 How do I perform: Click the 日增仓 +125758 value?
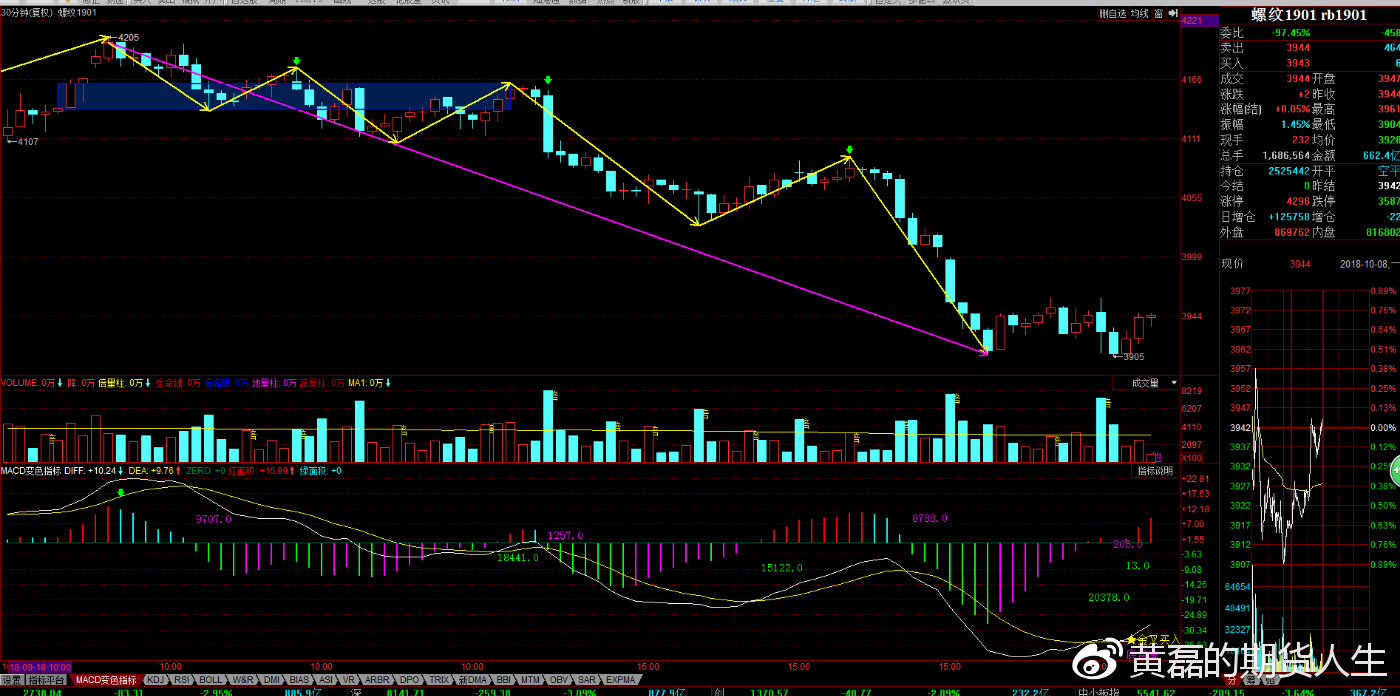pyautogui.click(x=1289, y=216)
